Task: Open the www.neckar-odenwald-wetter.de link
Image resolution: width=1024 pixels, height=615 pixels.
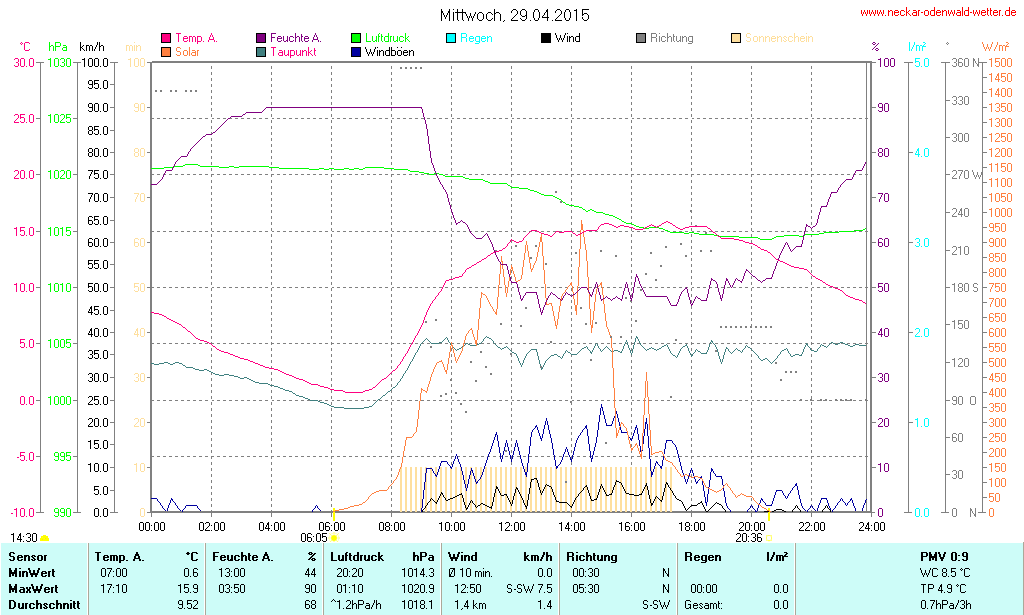Action: 939,13
